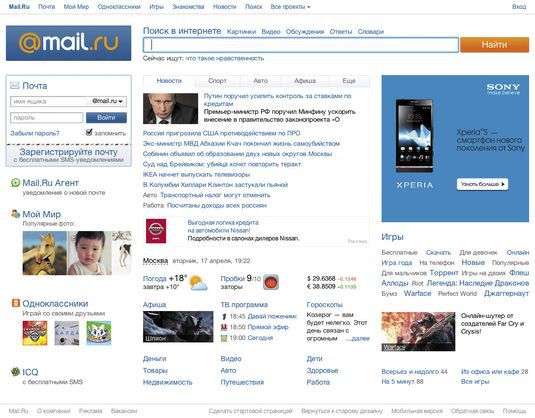Select Картинки search category
535x418 pixels.
tap(241, 32)
